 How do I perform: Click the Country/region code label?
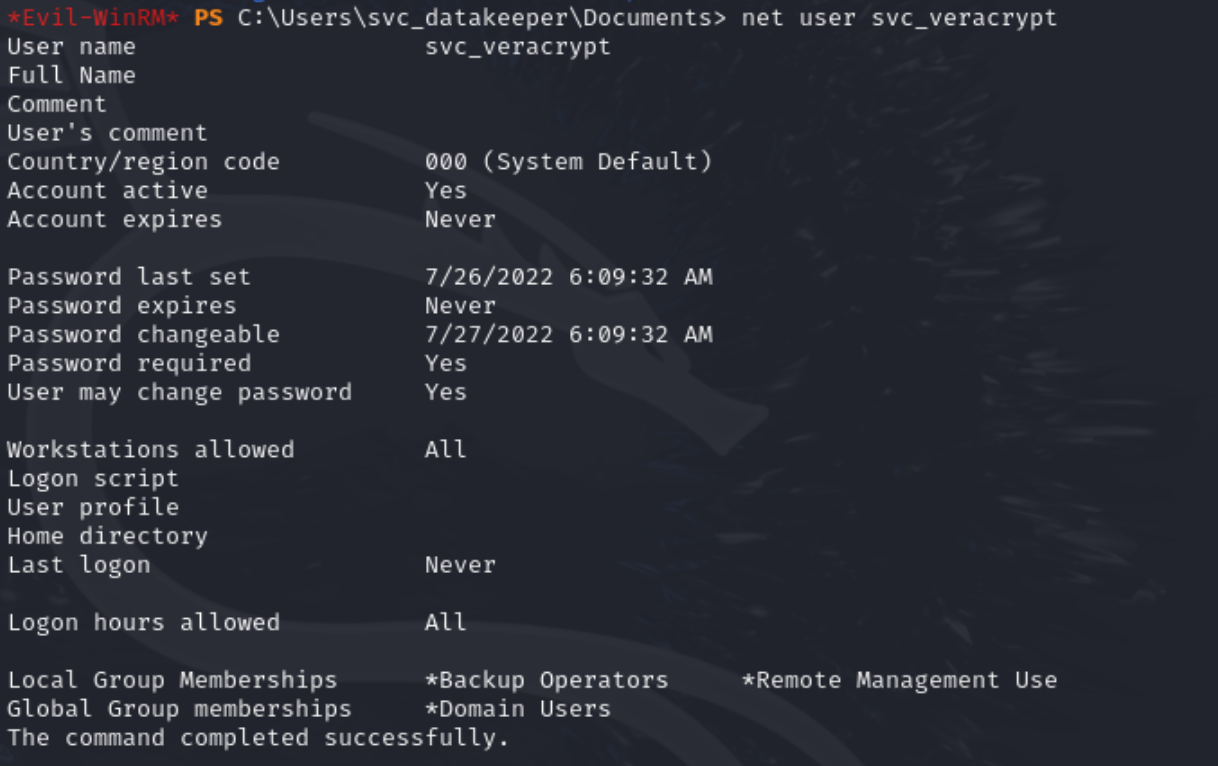[x=143, y=162]
